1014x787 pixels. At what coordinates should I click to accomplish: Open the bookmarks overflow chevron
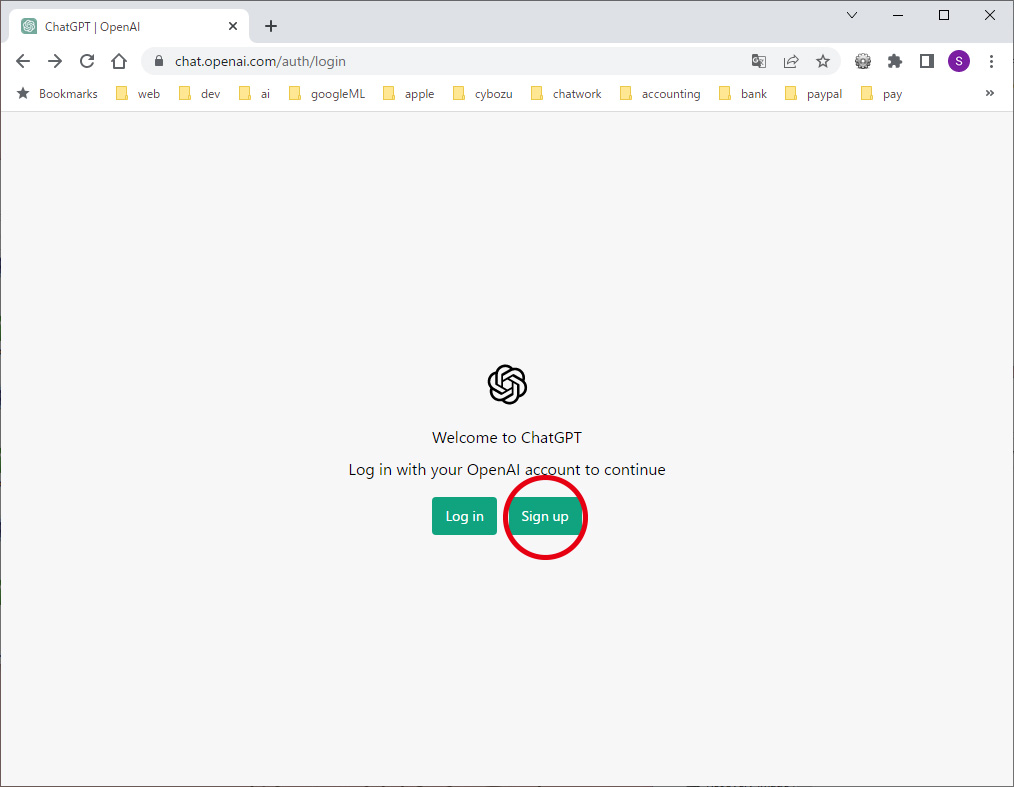989,93
